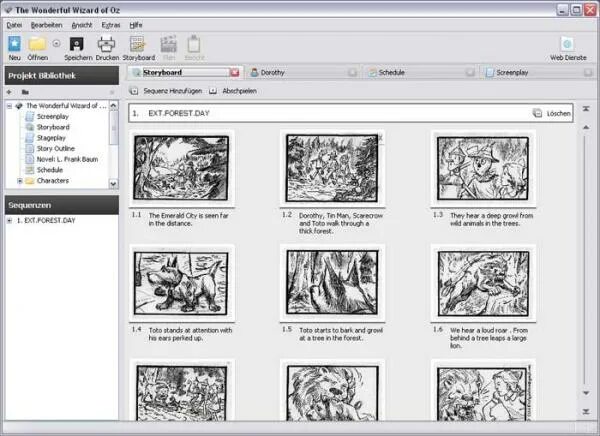Close the Storyboard tab with red X
Image resolution: width=600 pixels, height=436 pixels.
point(235,72)
